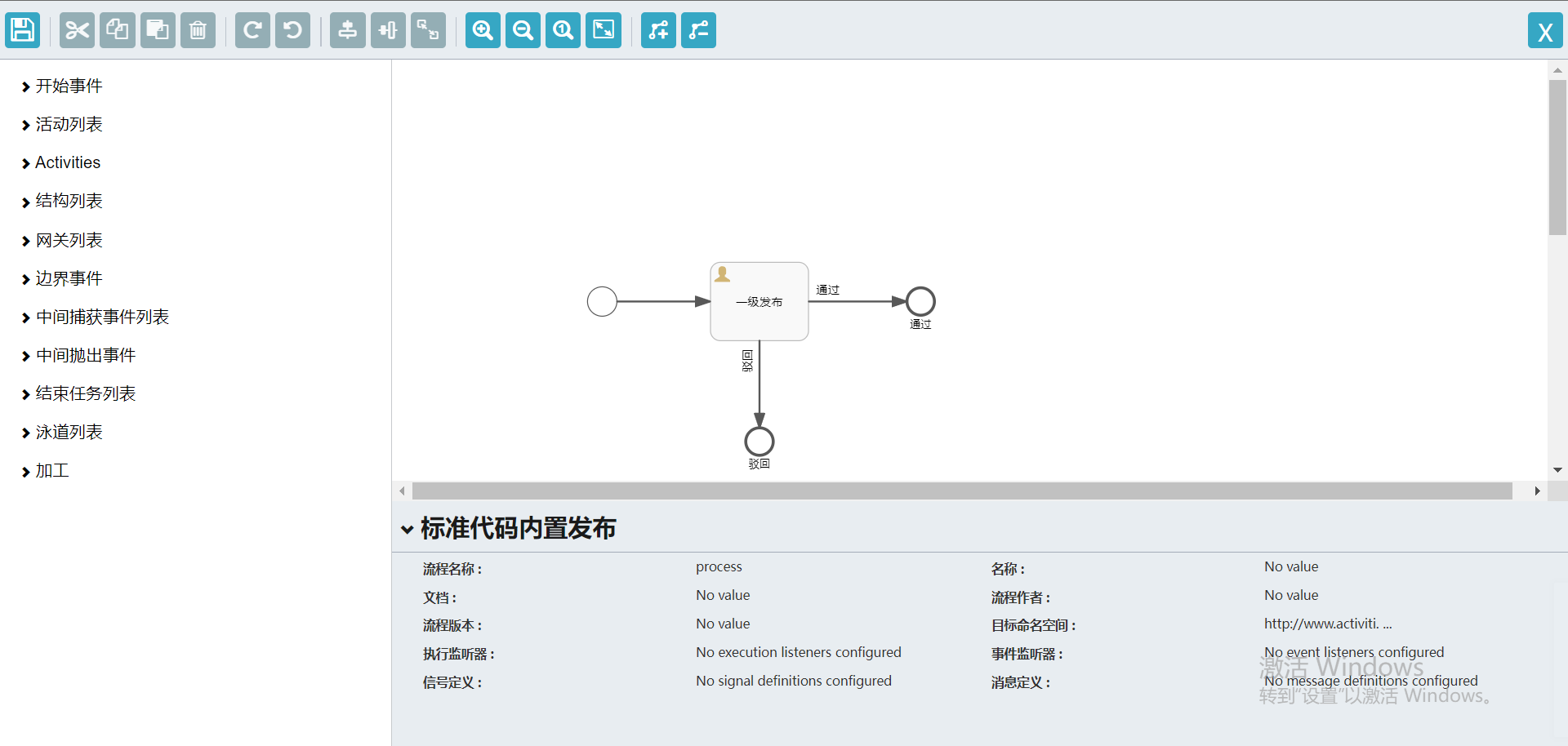Expand the Activities palette group
The image size is (1568, 746).
click(x=61, y=162)
